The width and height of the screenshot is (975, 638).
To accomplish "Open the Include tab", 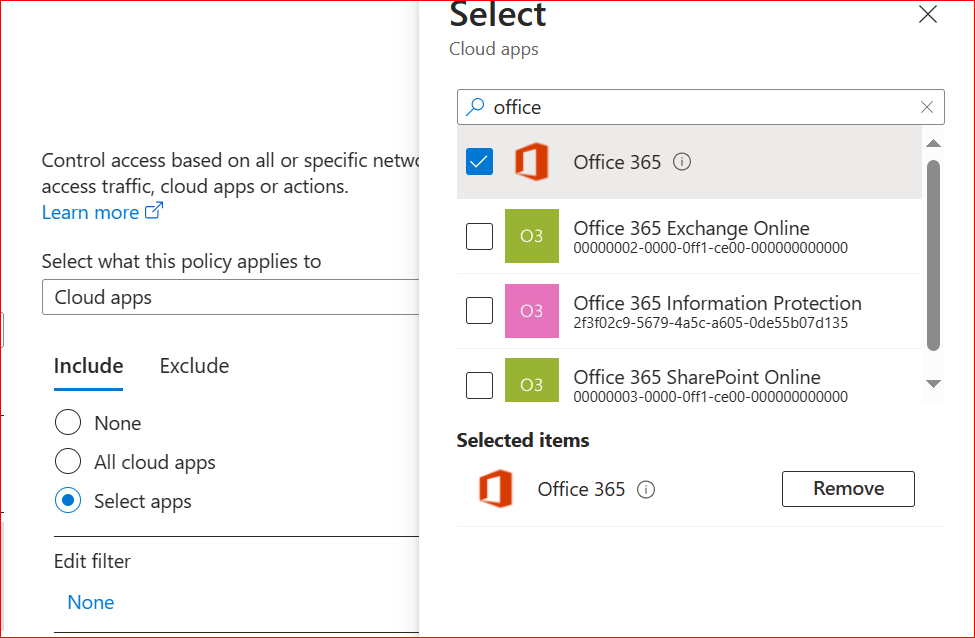I will pos(88,366).
